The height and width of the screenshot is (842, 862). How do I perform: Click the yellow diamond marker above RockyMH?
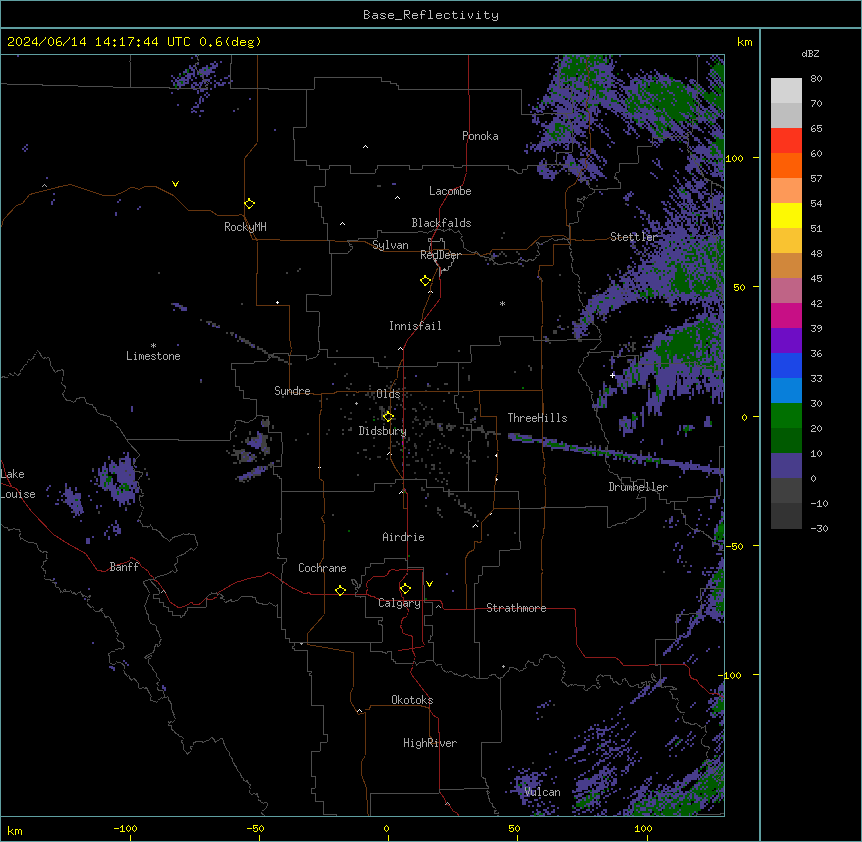[x=249, y=203]
